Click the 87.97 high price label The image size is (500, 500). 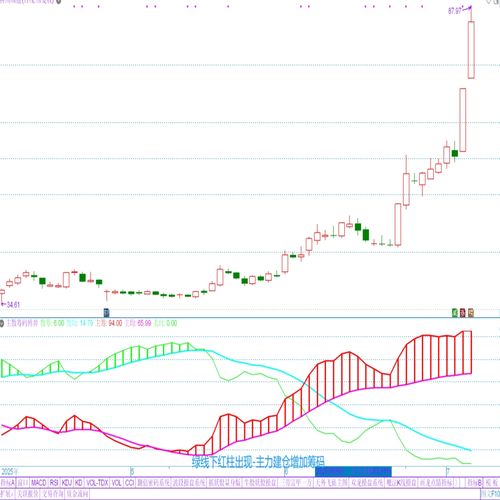pyautogui.click(x=455, y=11)
